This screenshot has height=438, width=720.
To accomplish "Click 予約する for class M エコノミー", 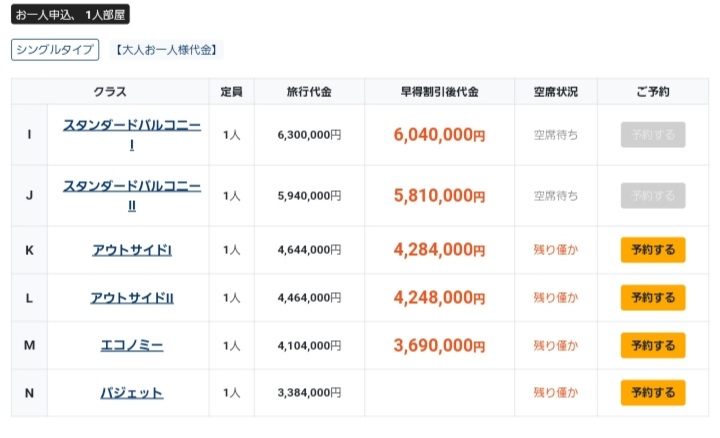I will pyautogui.click(x=653, y=345).
